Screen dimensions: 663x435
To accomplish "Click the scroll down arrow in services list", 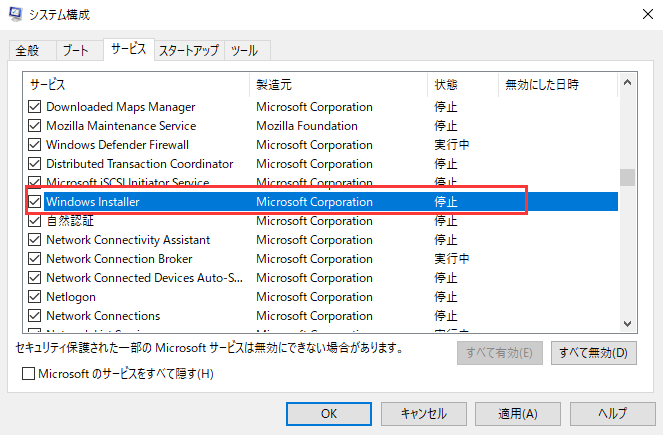I will point(627,321).
